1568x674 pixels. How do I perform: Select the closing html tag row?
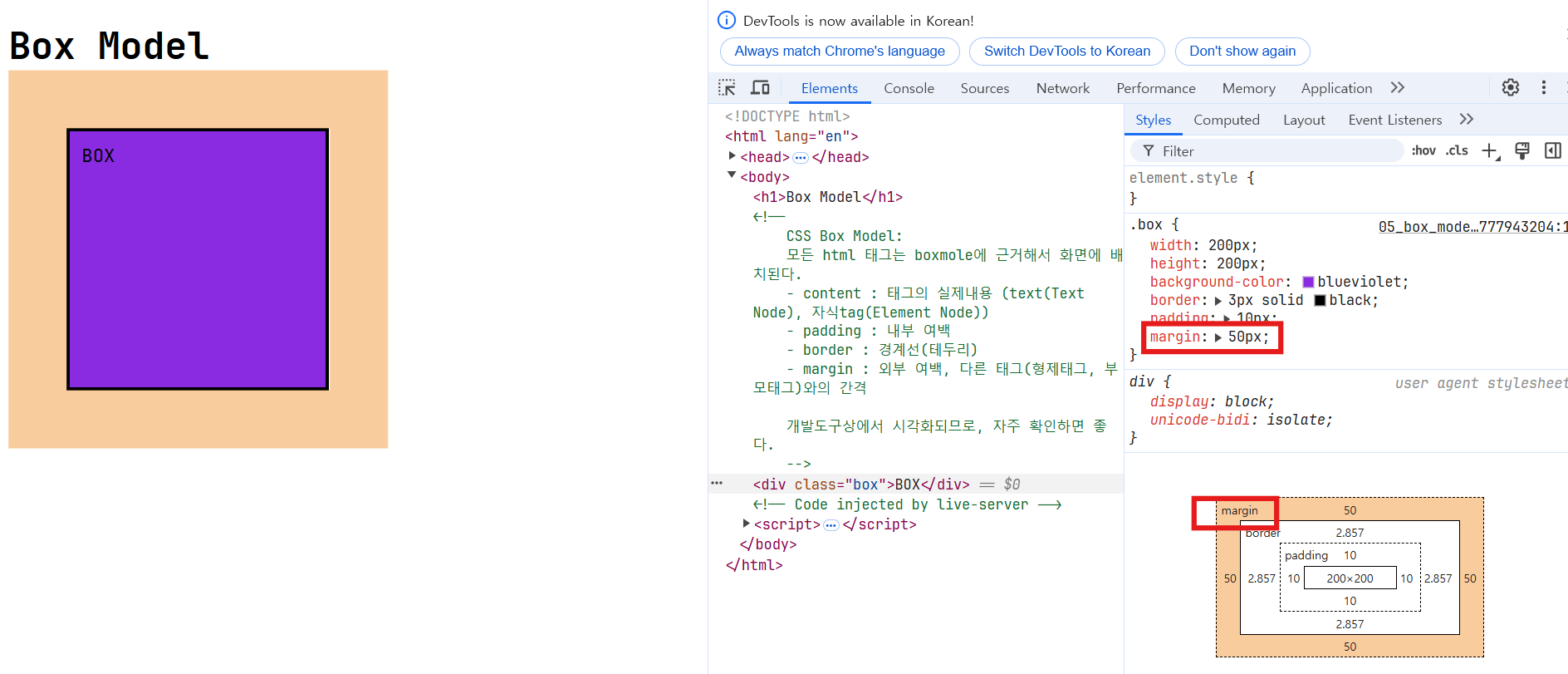754,565
